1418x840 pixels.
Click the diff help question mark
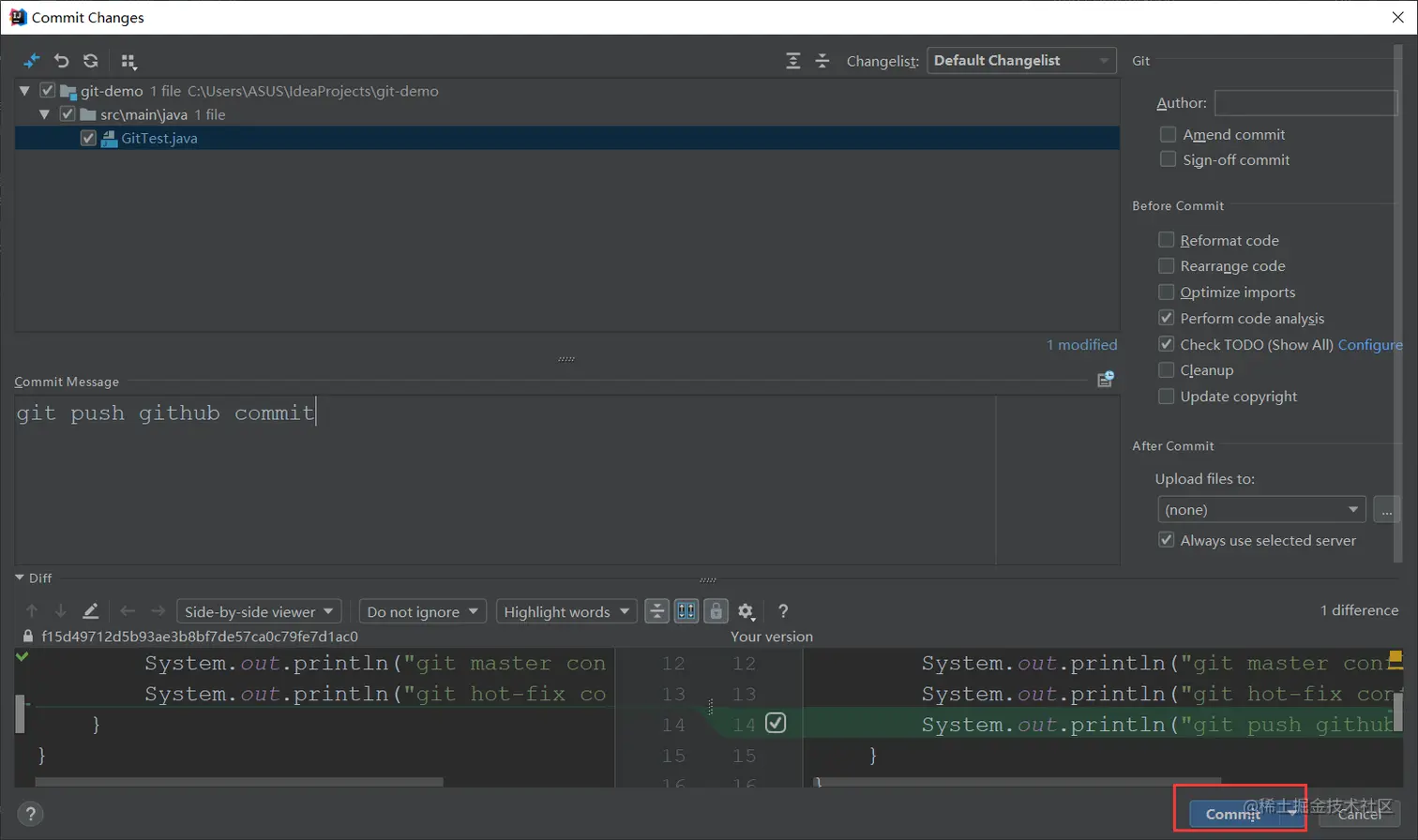coord(783,611)
